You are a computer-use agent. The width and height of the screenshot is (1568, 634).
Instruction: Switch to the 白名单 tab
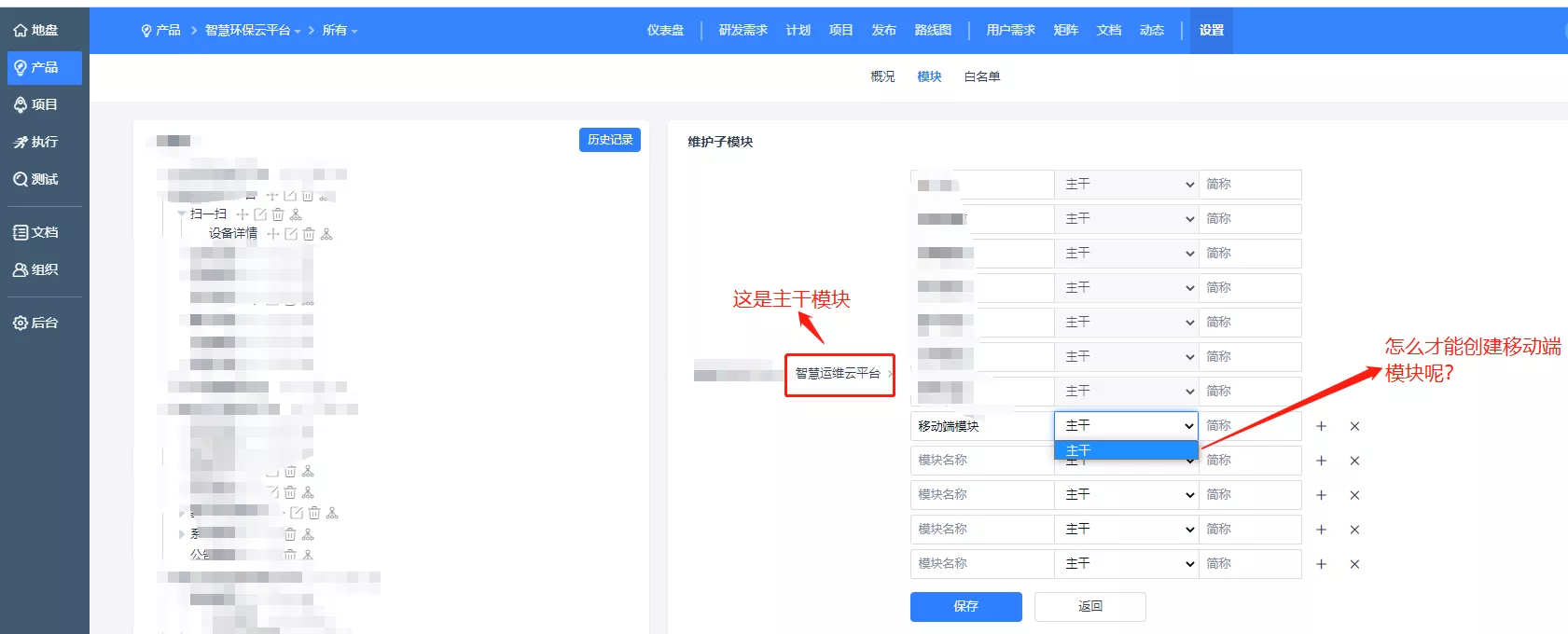tap(981, 76)
